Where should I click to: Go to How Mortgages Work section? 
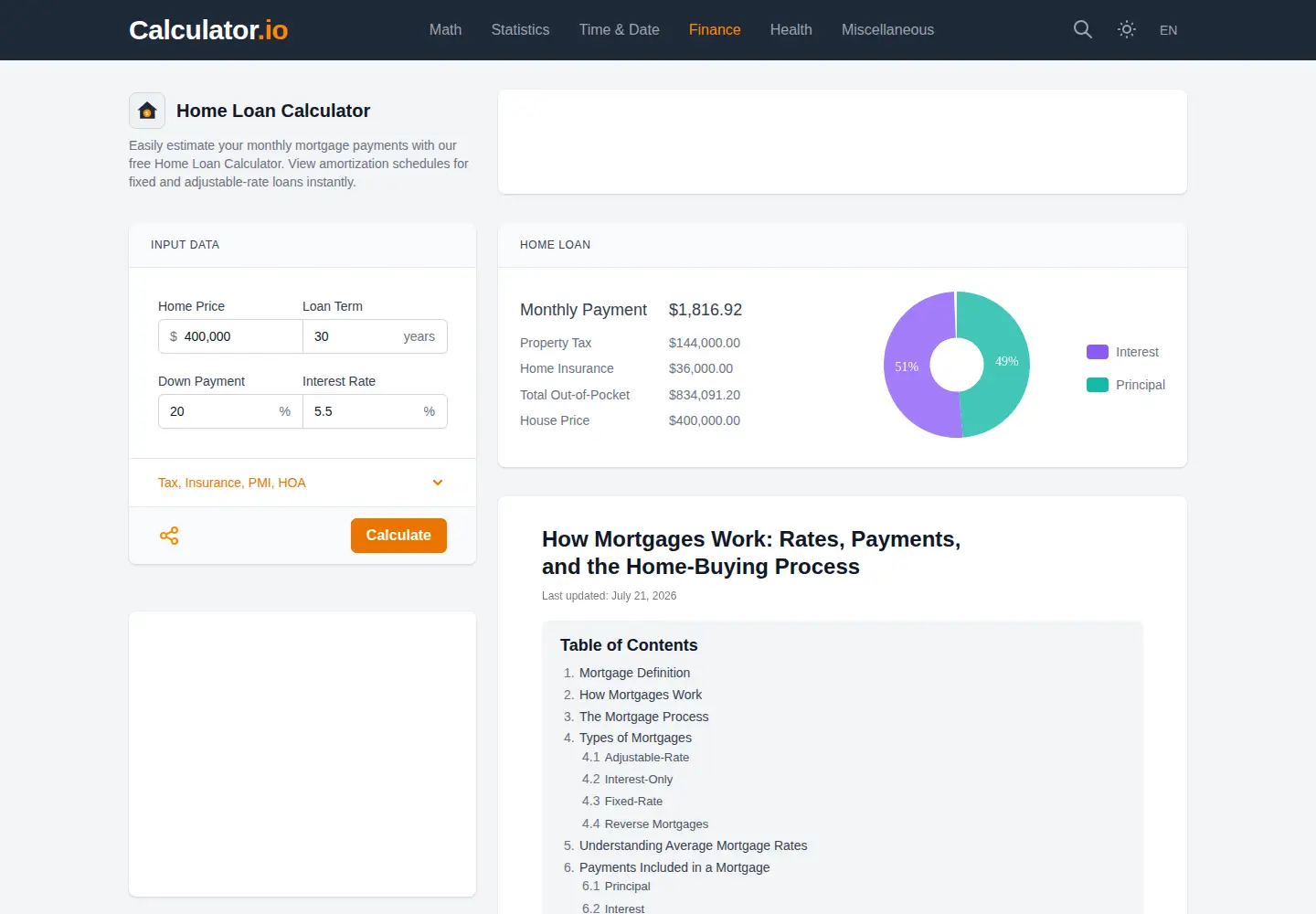click(641, 695)
